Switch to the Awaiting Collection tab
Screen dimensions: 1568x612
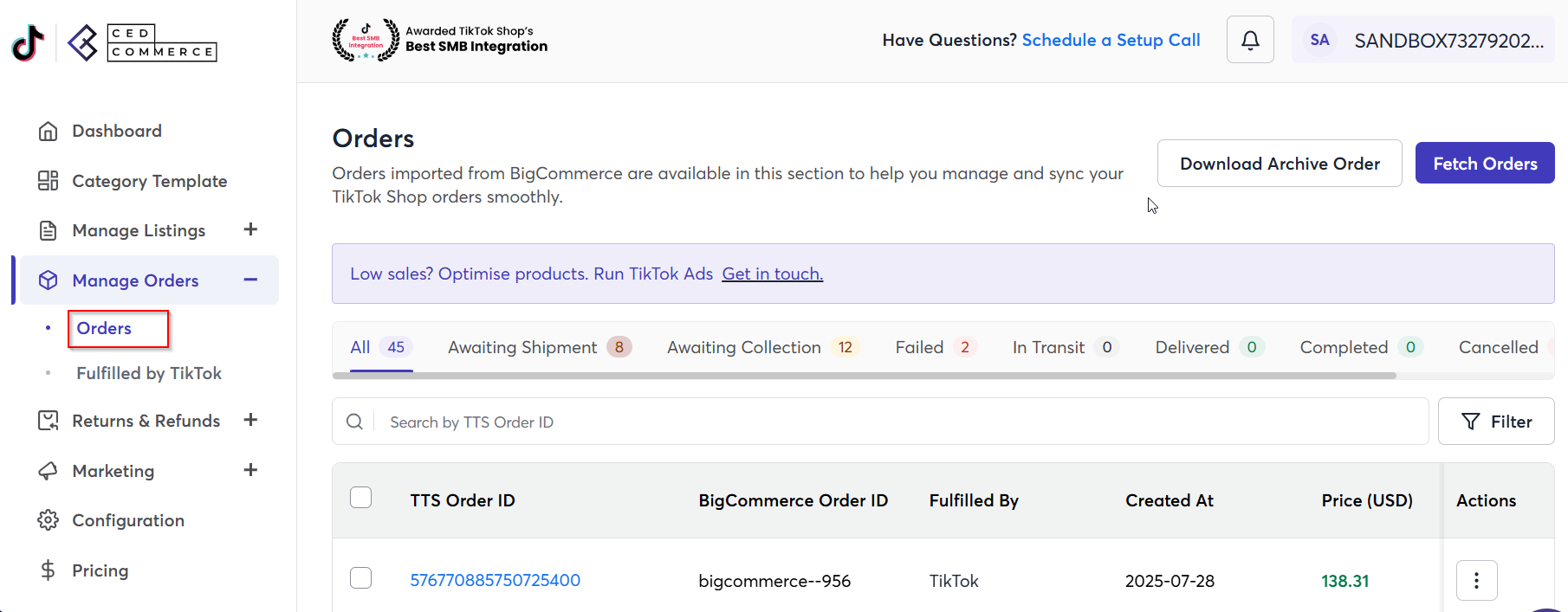click(x=763, y=347)
